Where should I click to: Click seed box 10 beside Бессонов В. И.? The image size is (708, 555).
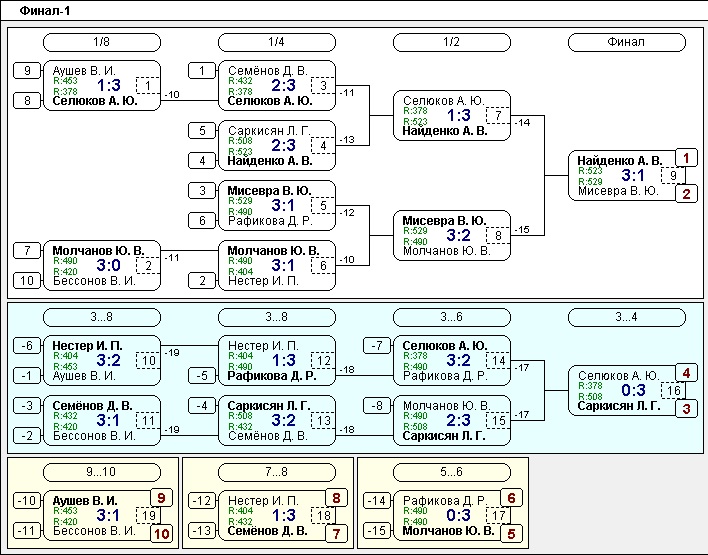(x=27, y=280)
